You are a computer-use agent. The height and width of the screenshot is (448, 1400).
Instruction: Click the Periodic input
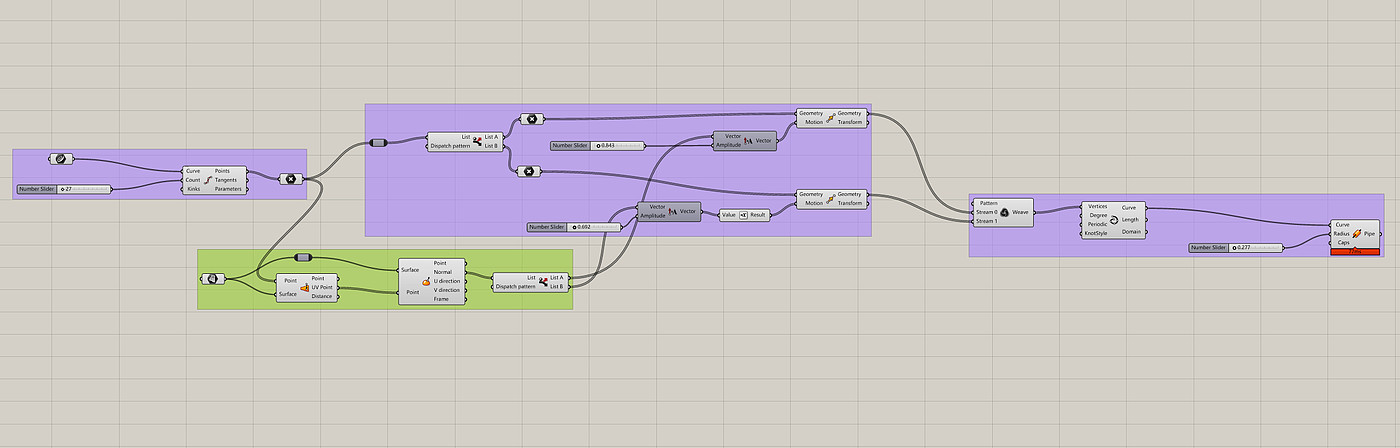pos(1097,224)
